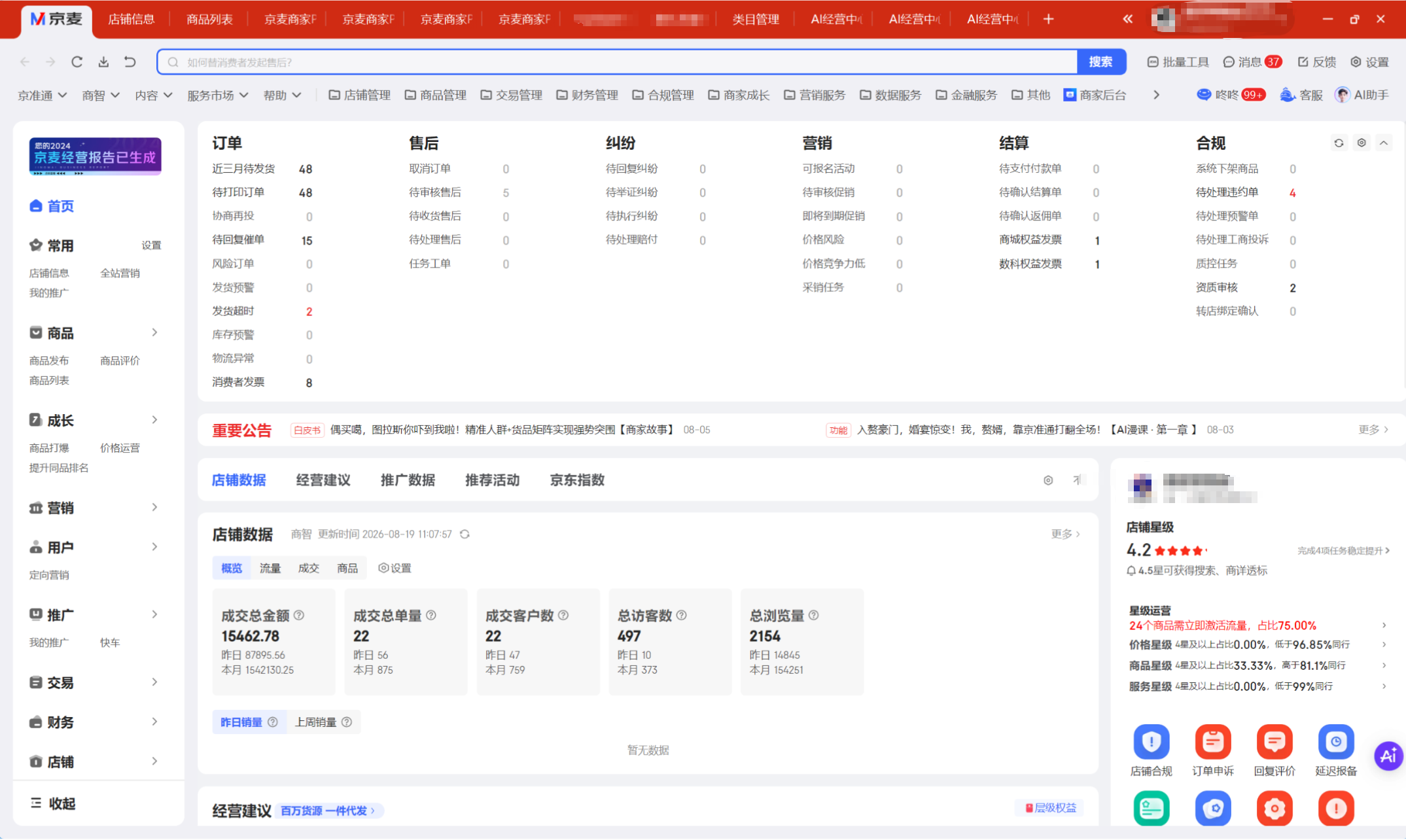1406x840 pixels.
Task: Open the 商智 dropdown menu
Action: tap(101, 96)
